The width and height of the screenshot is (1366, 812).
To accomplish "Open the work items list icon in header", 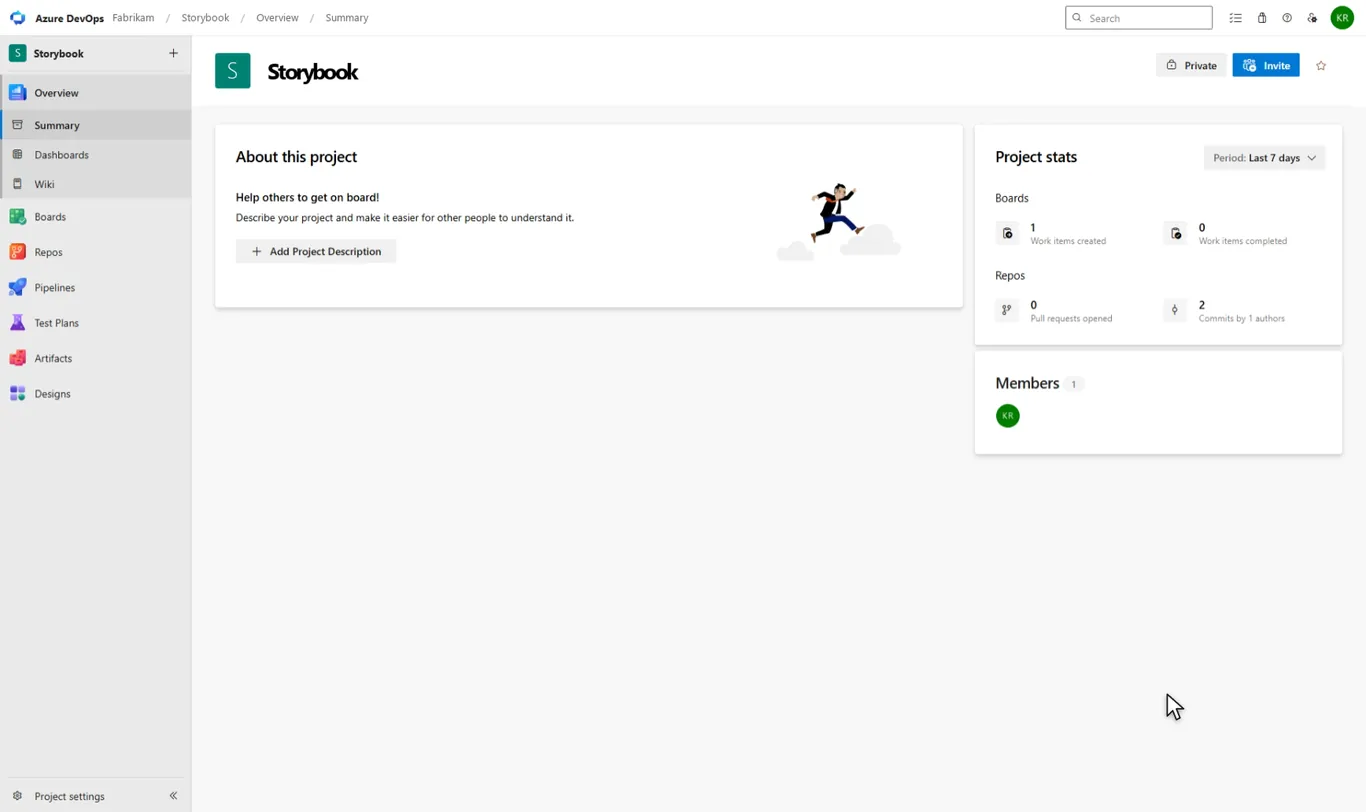I will click(x=1235, y=18).
